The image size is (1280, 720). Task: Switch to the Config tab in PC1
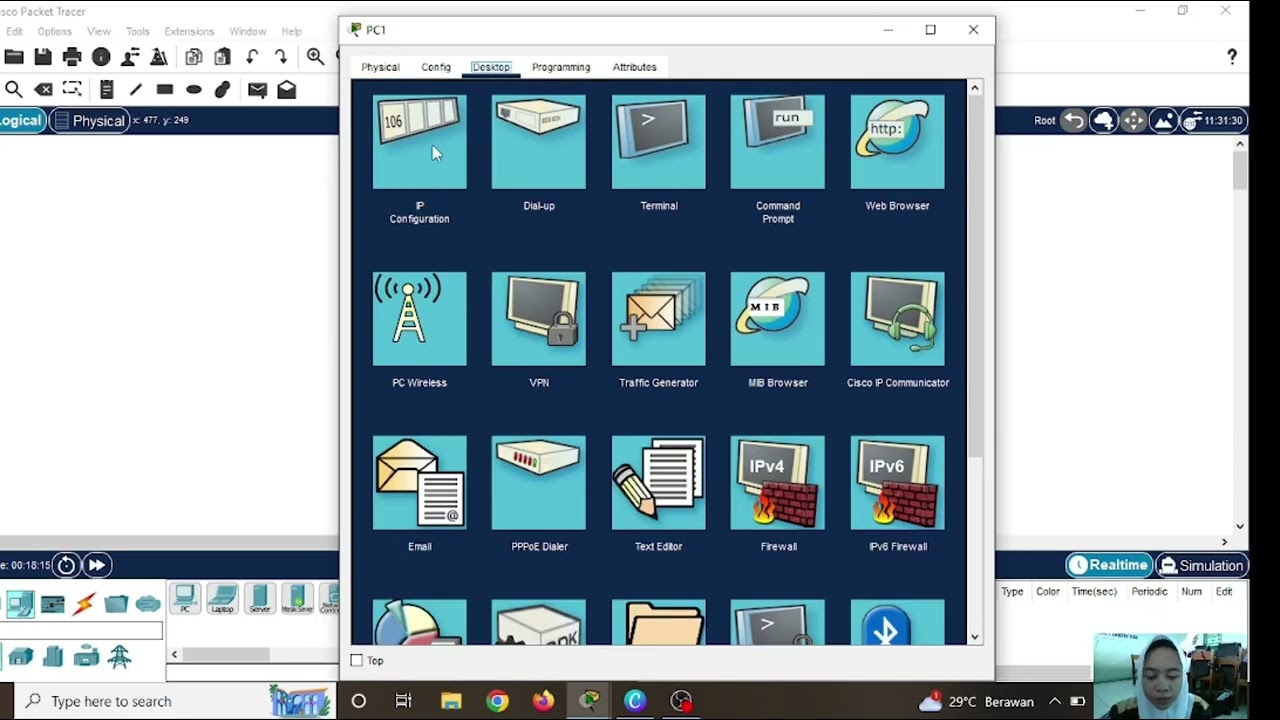pos(436,67)
